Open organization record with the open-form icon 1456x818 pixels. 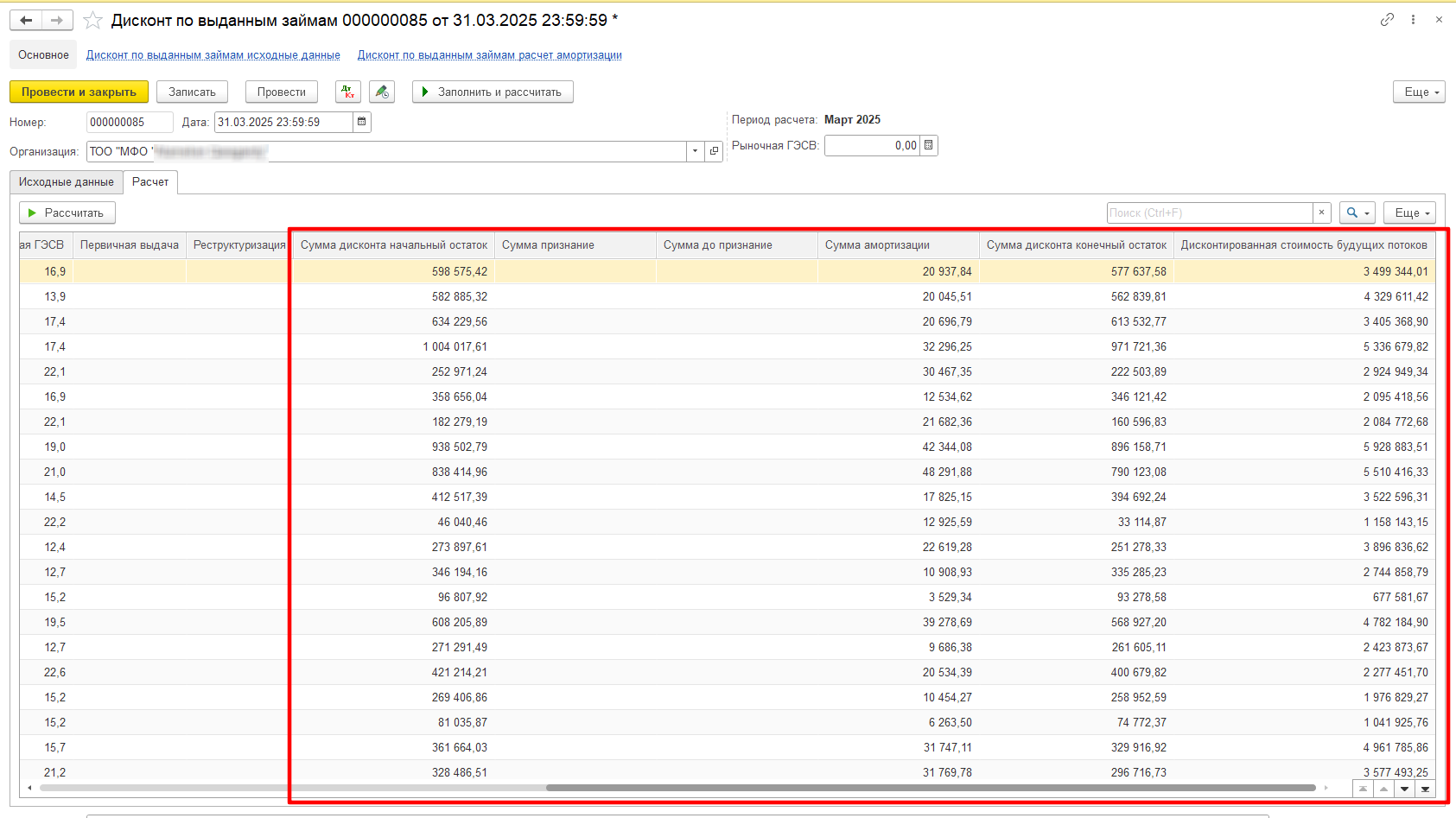pyautogui.click(x=714, y=151)
